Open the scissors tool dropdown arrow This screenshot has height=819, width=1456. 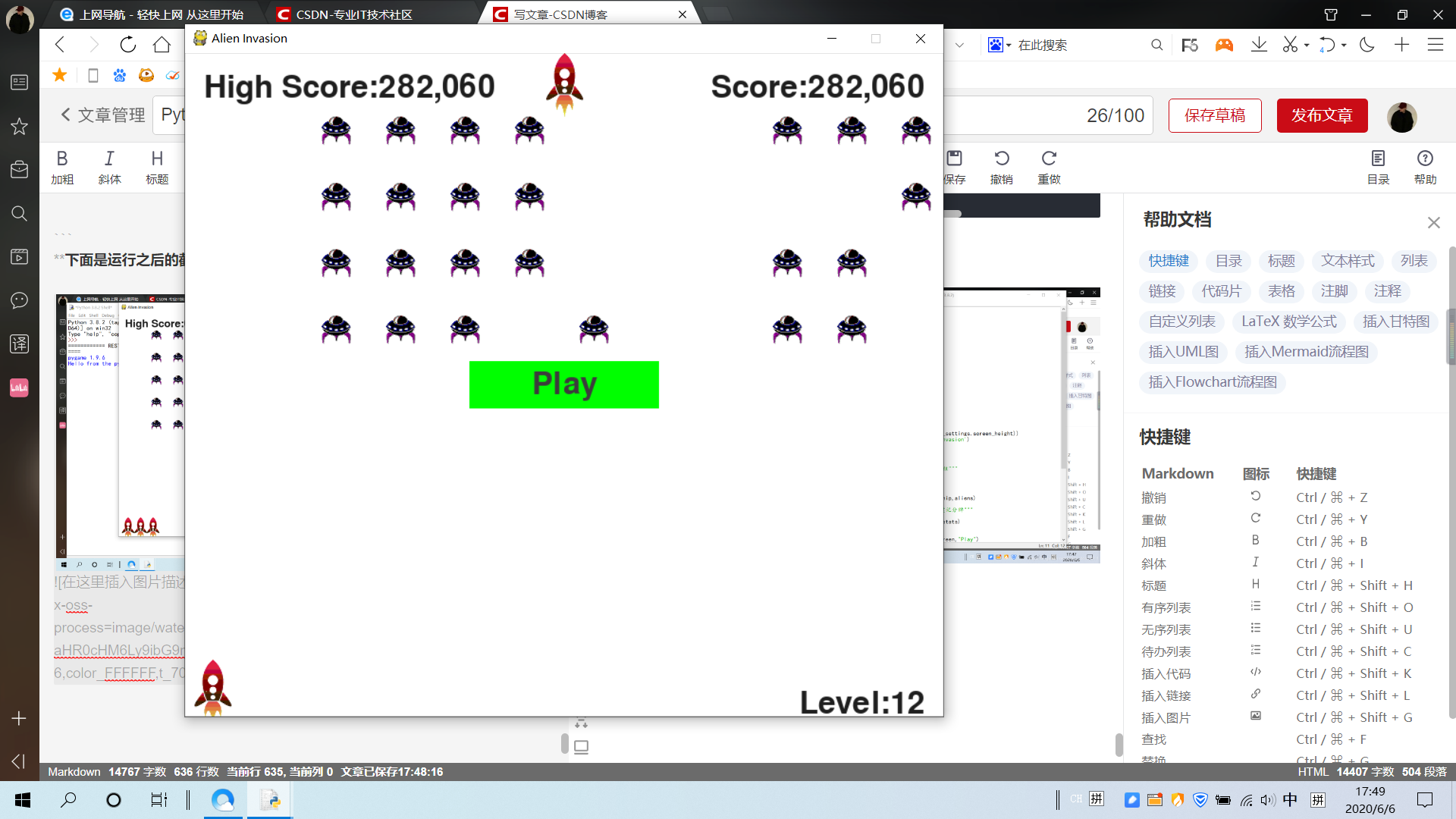coord(1307,45)
